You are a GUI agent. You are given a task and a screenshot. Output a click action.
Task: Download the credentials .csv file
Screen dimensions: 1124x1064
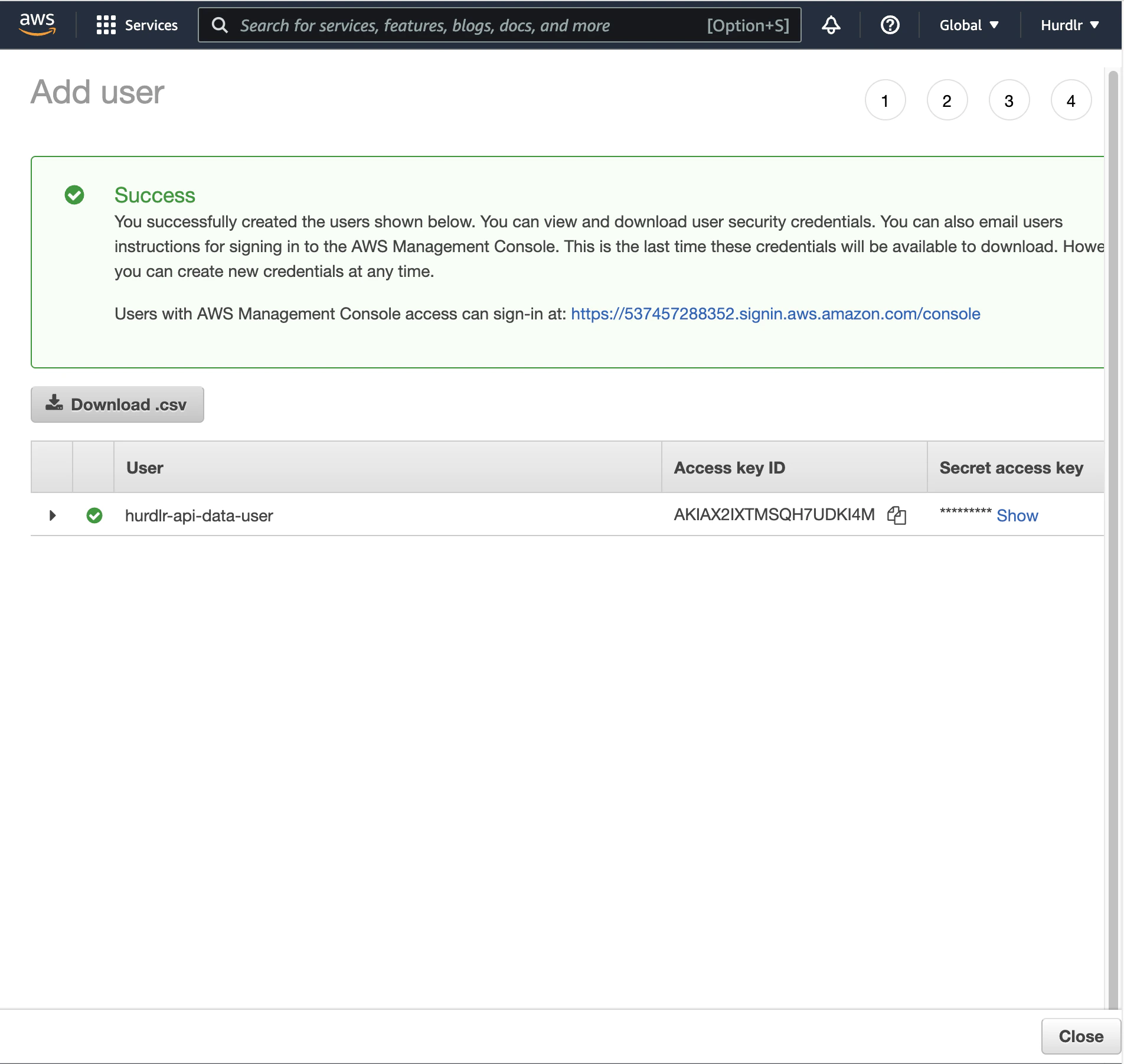pyautogui.click(x=117, y=404)
